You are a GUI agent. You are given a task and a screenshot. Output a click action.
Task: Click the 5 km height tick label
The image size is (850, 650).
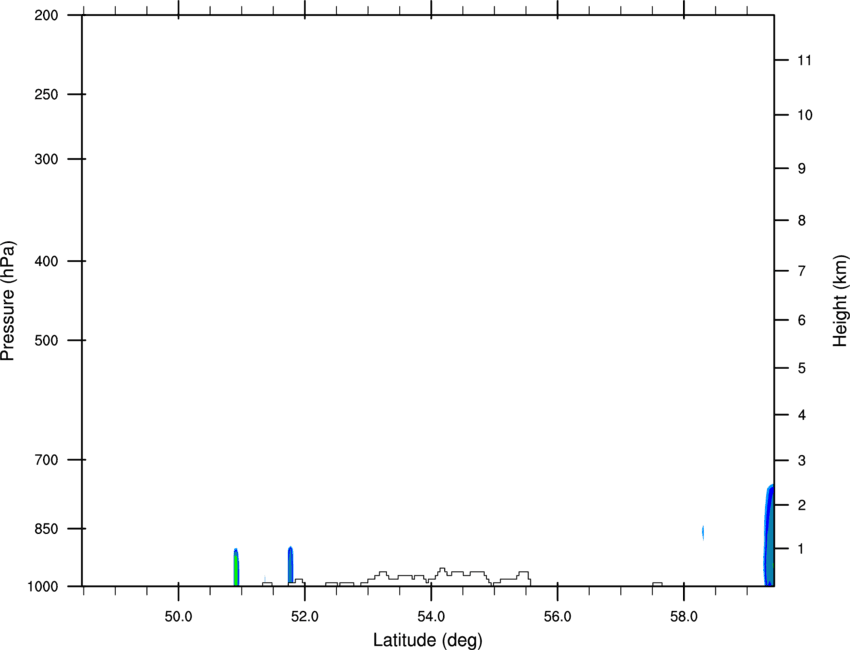[802, 368]
